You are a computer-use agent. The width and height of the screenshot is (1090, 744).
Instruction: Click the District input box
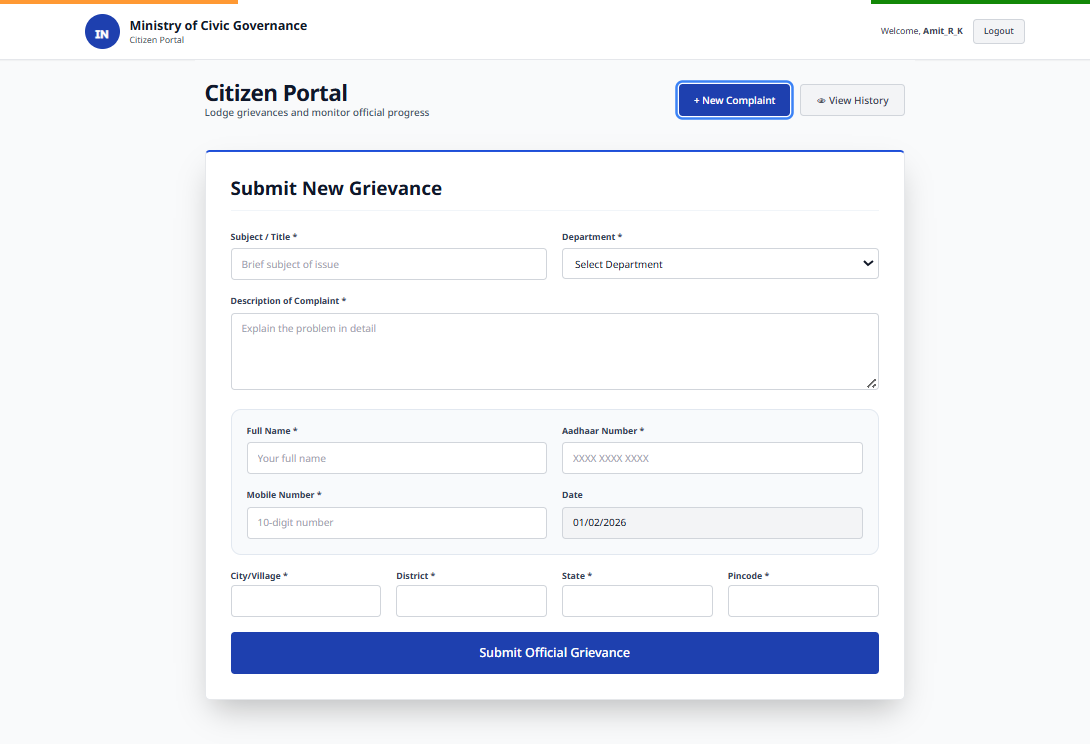(x=471, y=600)
